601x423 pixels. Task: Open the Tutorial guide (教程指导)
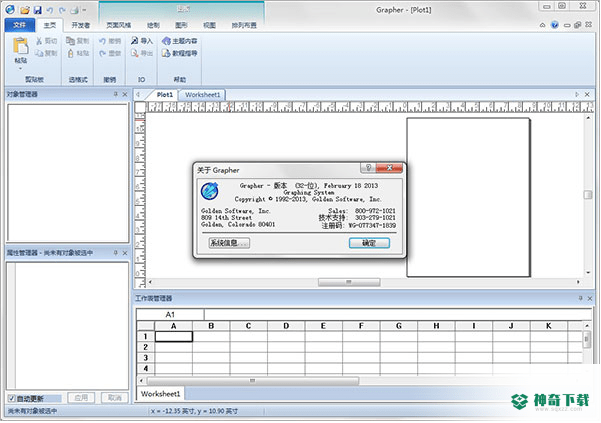(179, 53)
